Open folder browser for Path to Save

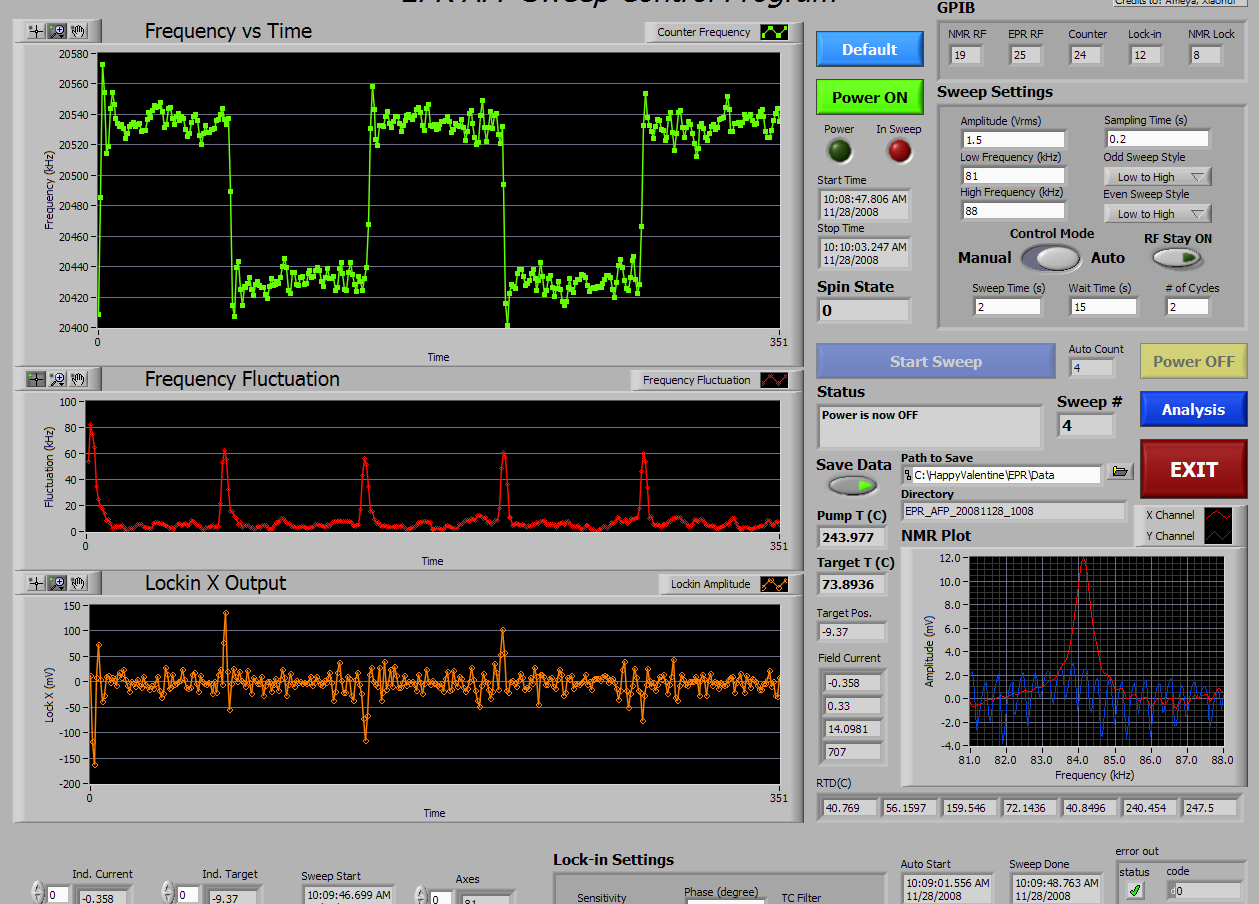(1120, 471)
